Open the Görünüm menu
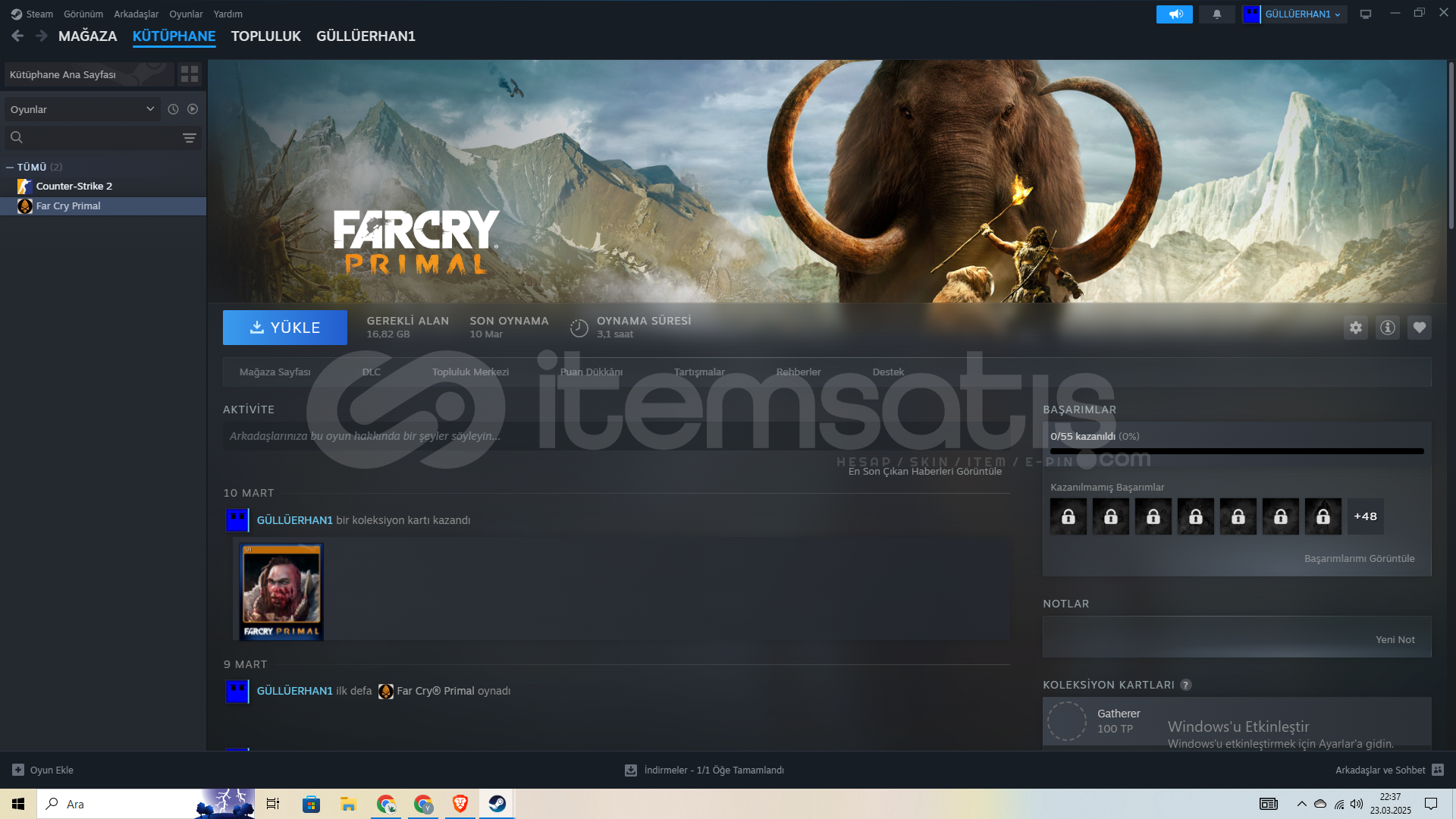 [83, 14]
